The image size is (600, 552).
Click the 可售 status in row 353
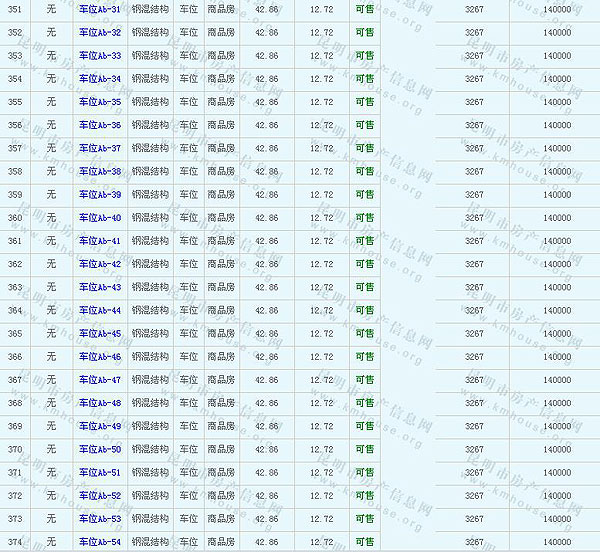pyautogui.click(x=365, y=56)
